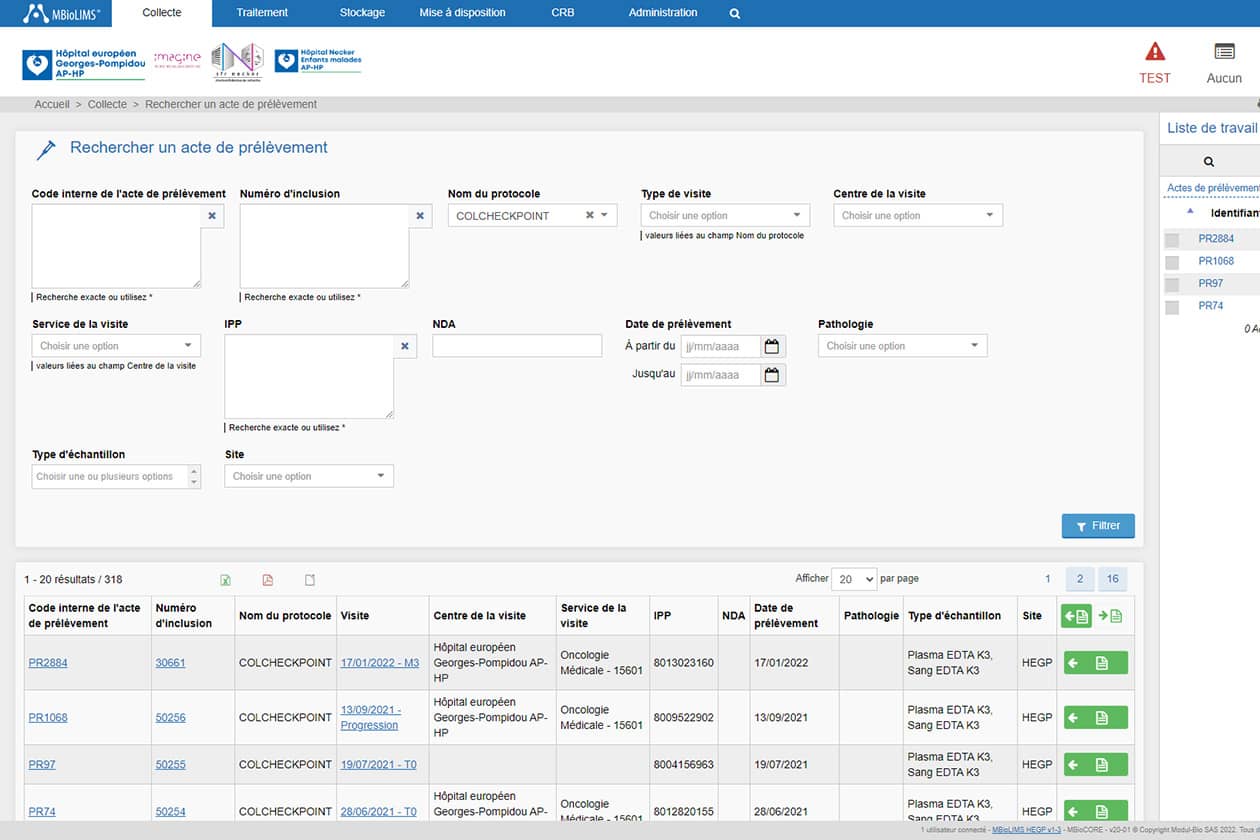Go to results page 1
The image size is (1260, 840).
(x=1048, y=579)
